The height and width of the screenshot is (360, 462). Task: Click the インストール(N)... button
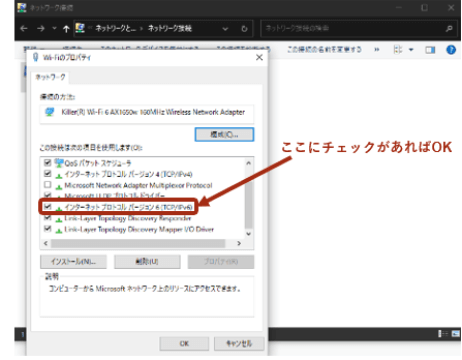point(73,262)
